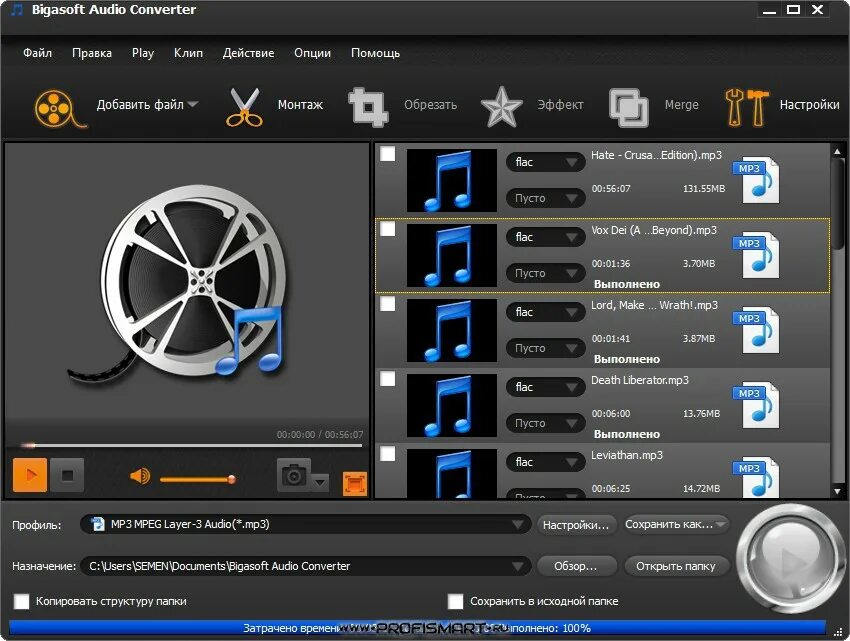Check the box for Lord, Make track
Viewport: 850px width, 641px height.
pyautogui.click(x=388, y=304)
